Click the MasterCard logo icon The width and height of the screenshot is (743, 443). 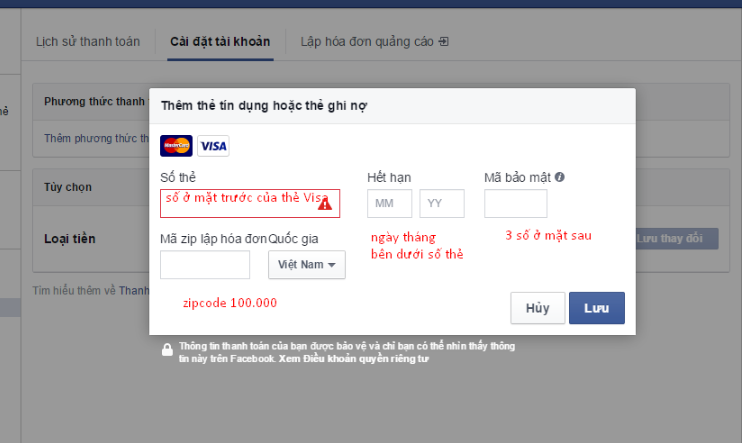click(176, 145)
